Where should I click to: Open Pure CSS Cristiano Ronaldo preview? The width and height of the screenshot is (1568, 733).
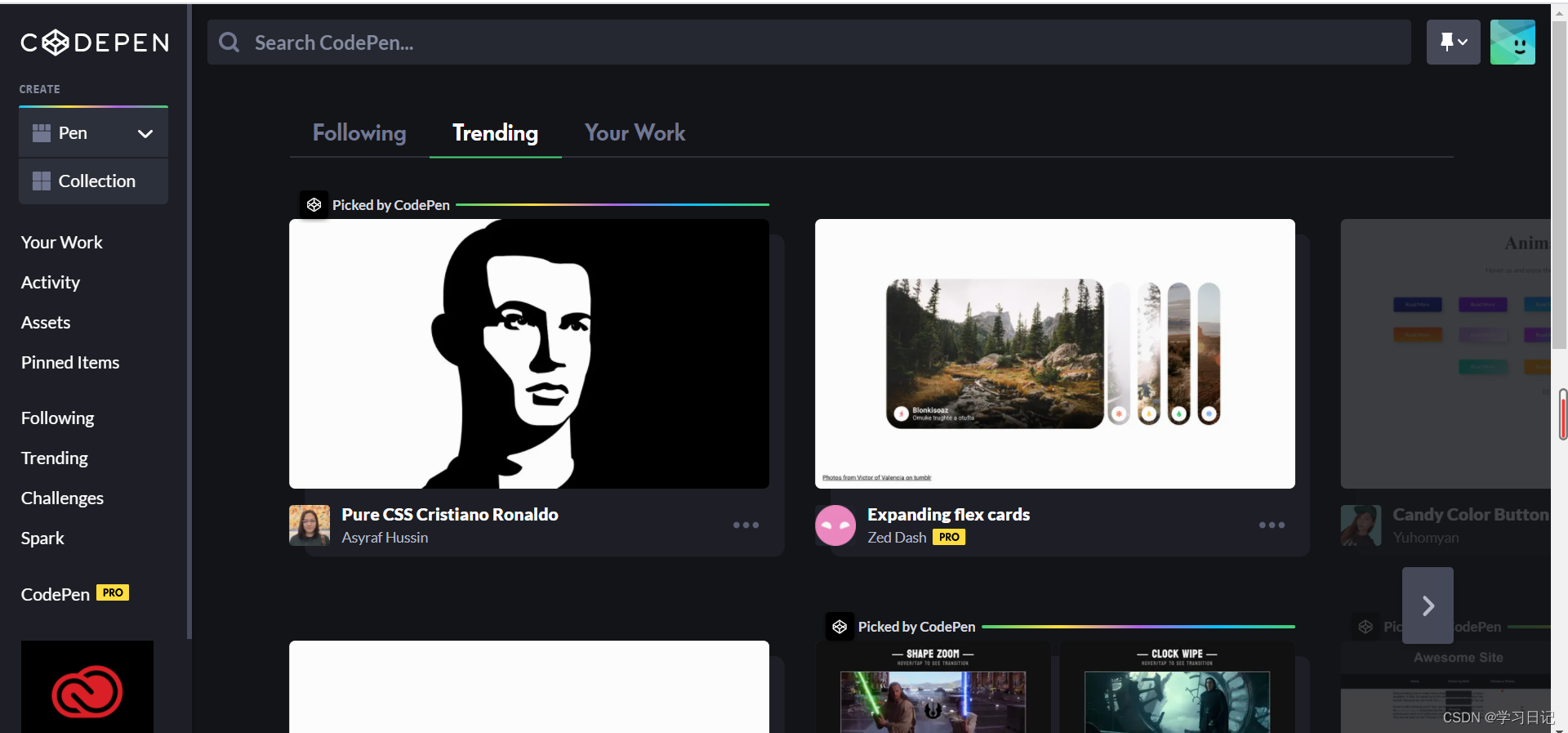pyautogui.click(x=529, y=354)
